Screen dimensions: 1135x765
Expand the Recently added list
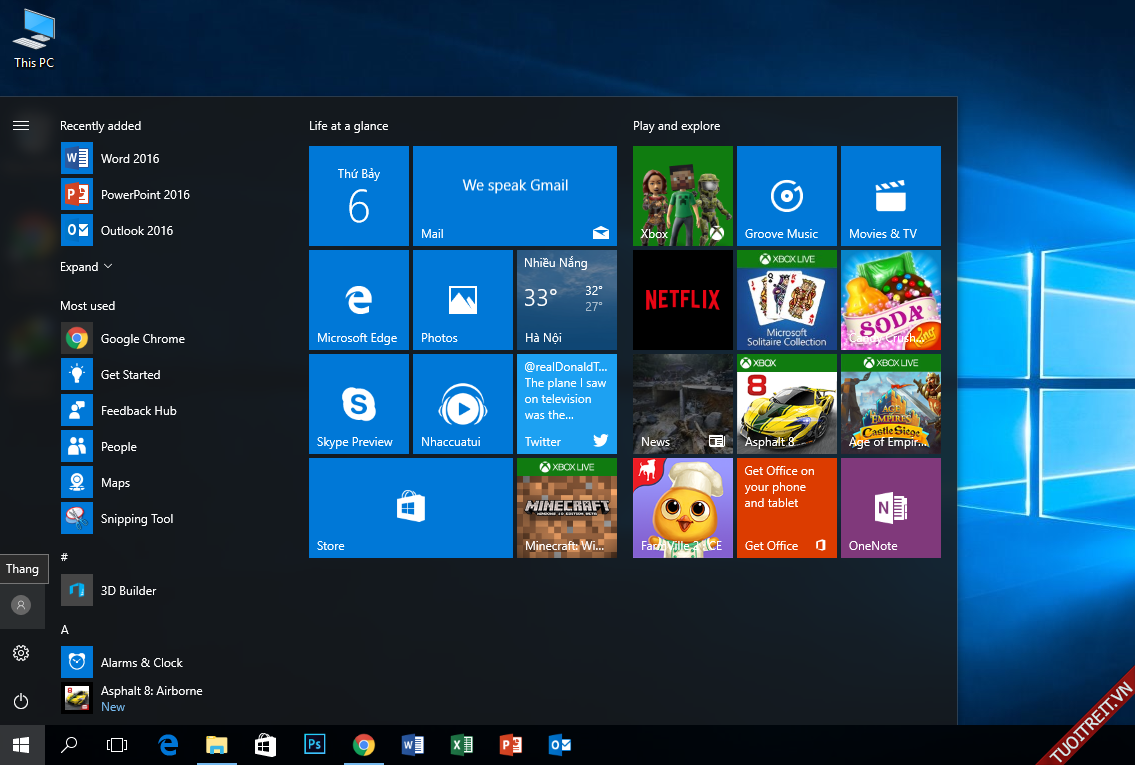pos(86,267)
